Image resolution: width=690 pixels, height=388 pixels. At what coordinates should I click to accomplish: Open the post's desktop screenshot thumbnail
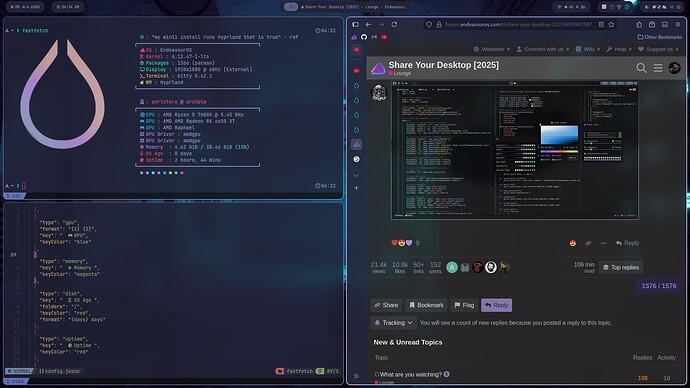tap(515, 150)
